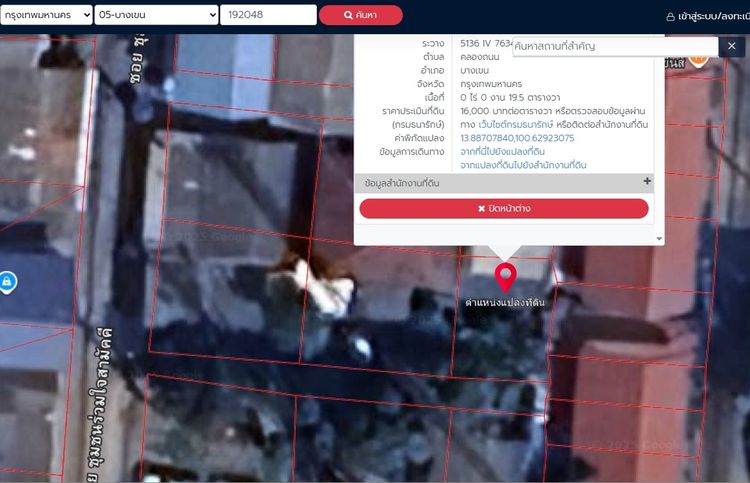Click the parcel number field 192048
The width and height of the screenshot is (750, 483).
click(x=268, y=15)
